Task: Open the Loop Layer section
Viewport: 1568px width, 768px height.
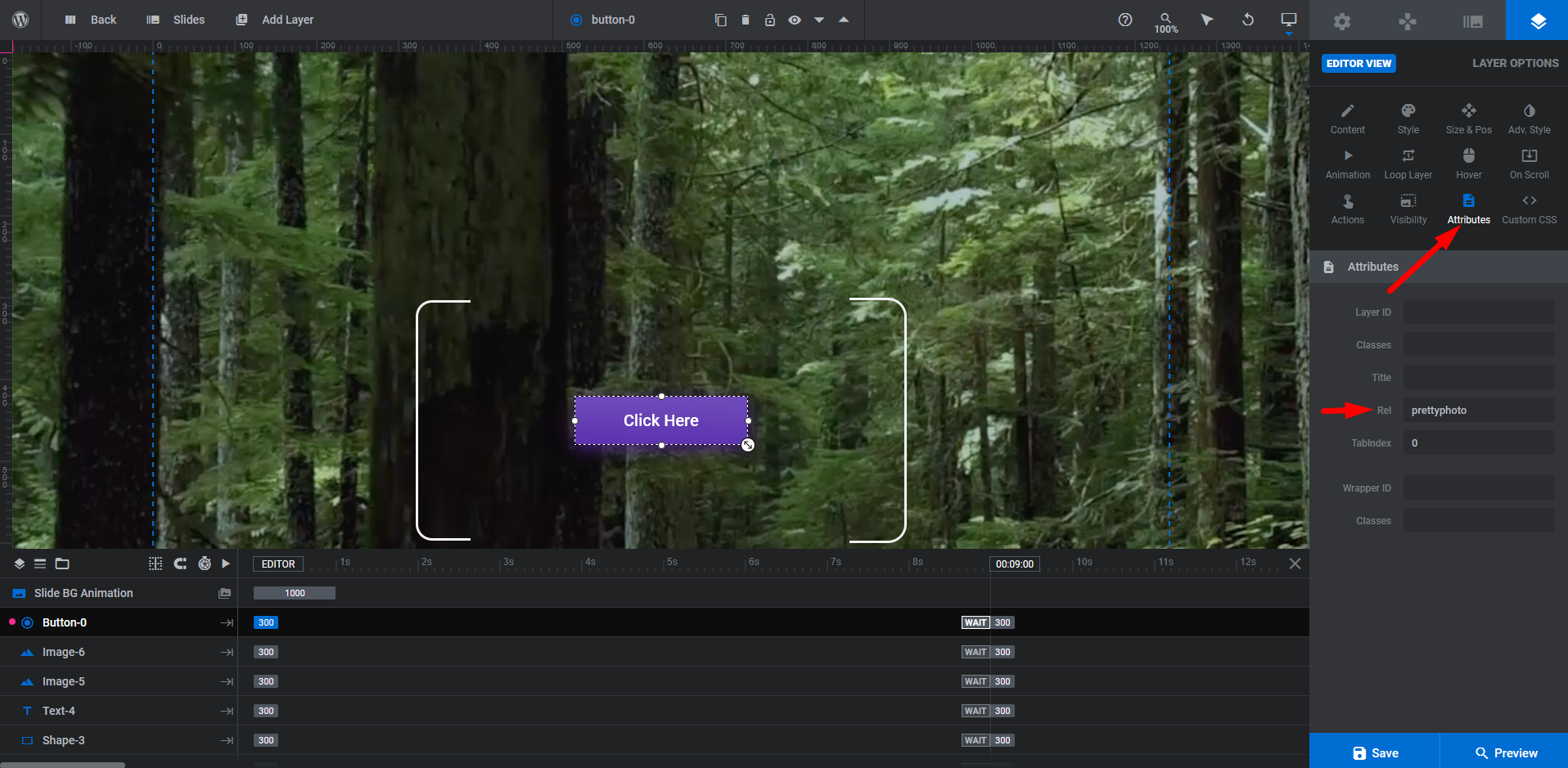Action: click(x=1408, y=164)
